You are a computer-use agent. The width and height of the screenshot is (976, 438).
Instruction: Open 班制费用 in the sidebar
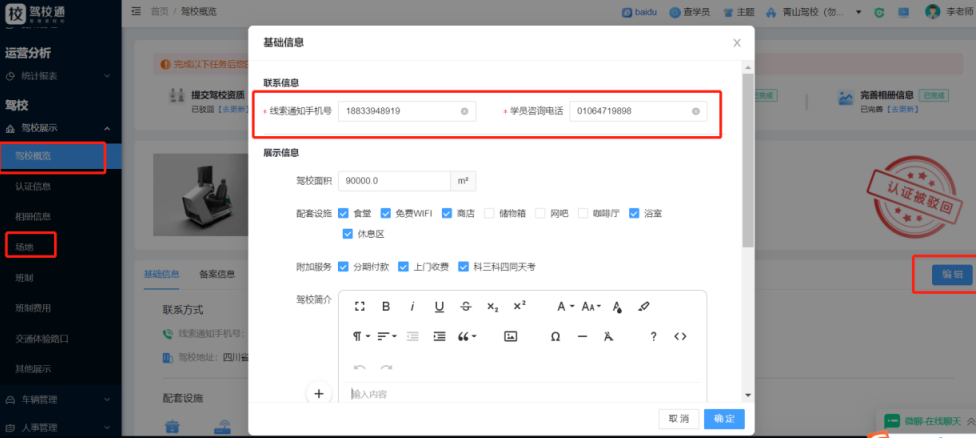[33, 308]
